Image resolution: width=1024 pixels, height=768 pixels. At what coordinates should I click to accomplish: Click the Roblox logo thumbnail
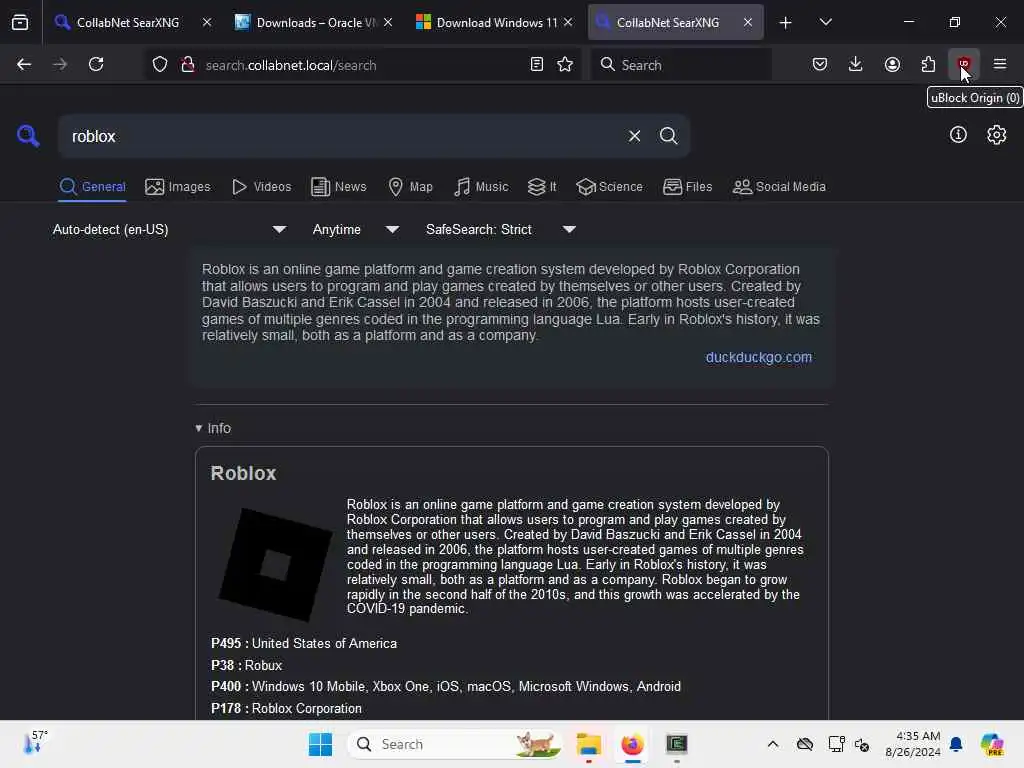tap(275, 564)
